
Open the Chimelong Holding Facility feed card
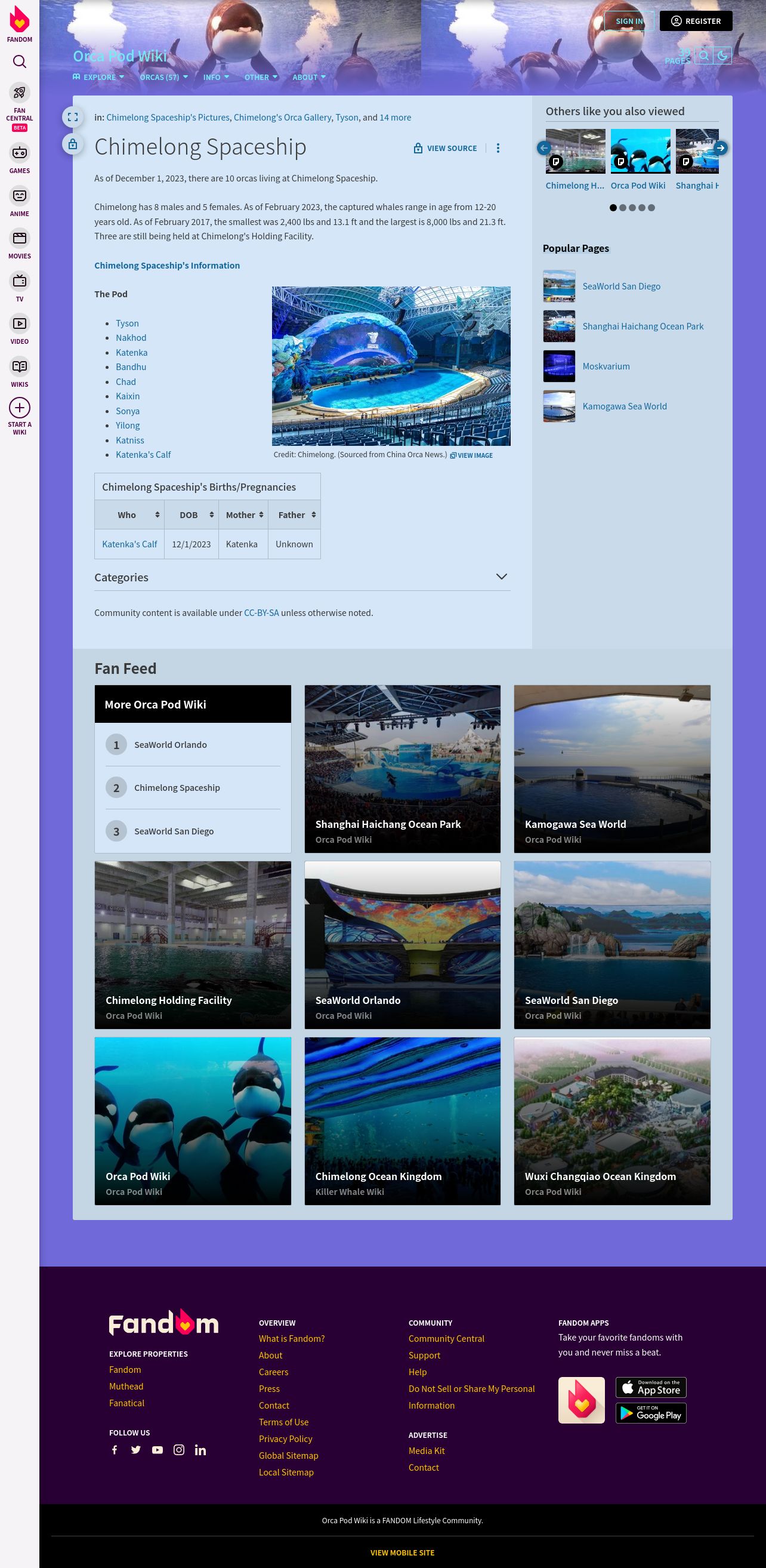193,945
